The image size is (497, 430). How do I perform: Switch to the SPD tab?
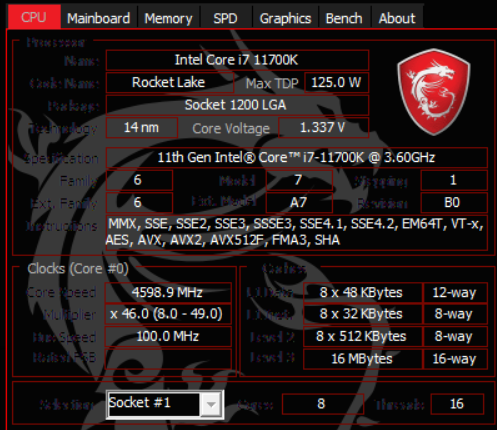pyautogui.click(x=225, y=18)
